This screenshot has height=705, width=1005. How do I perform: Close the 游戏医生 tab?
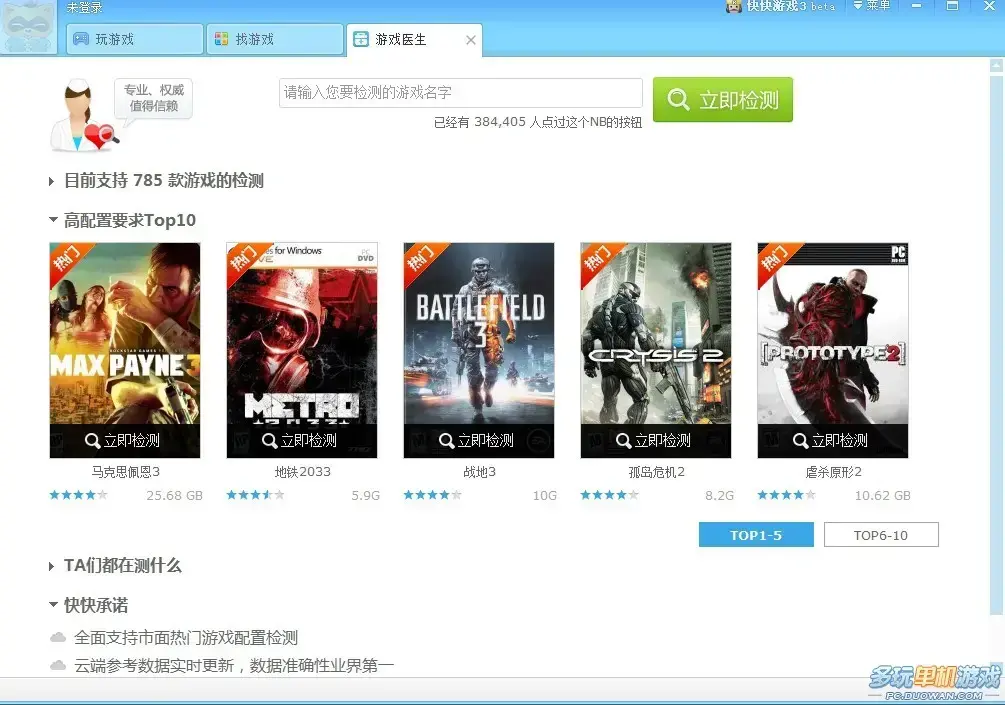tap(470, 40)
